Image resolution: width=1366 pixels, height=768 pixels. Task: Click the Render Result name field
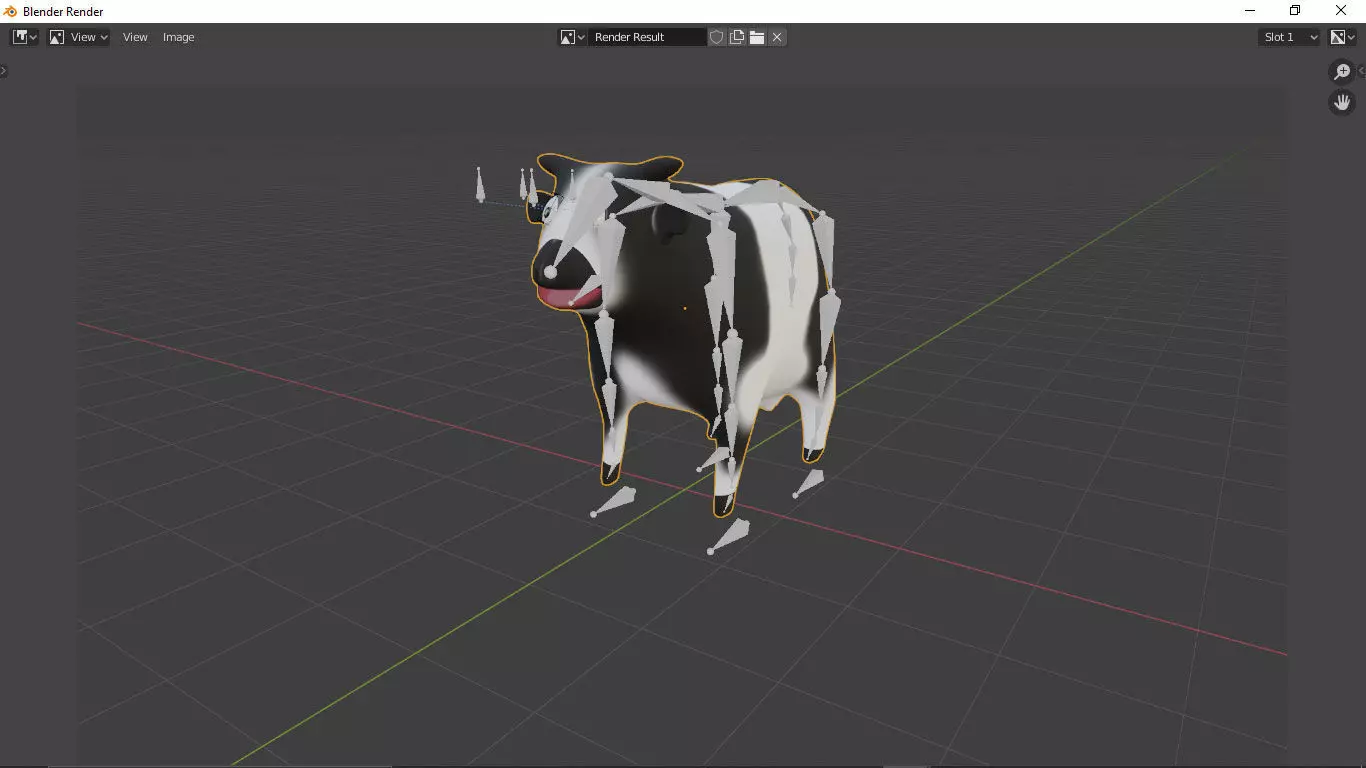pos(647,37)
